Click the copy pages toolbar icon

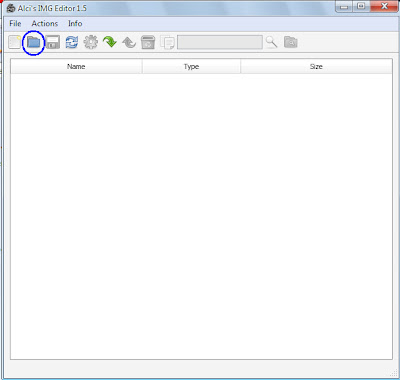(x=168, y=43)
